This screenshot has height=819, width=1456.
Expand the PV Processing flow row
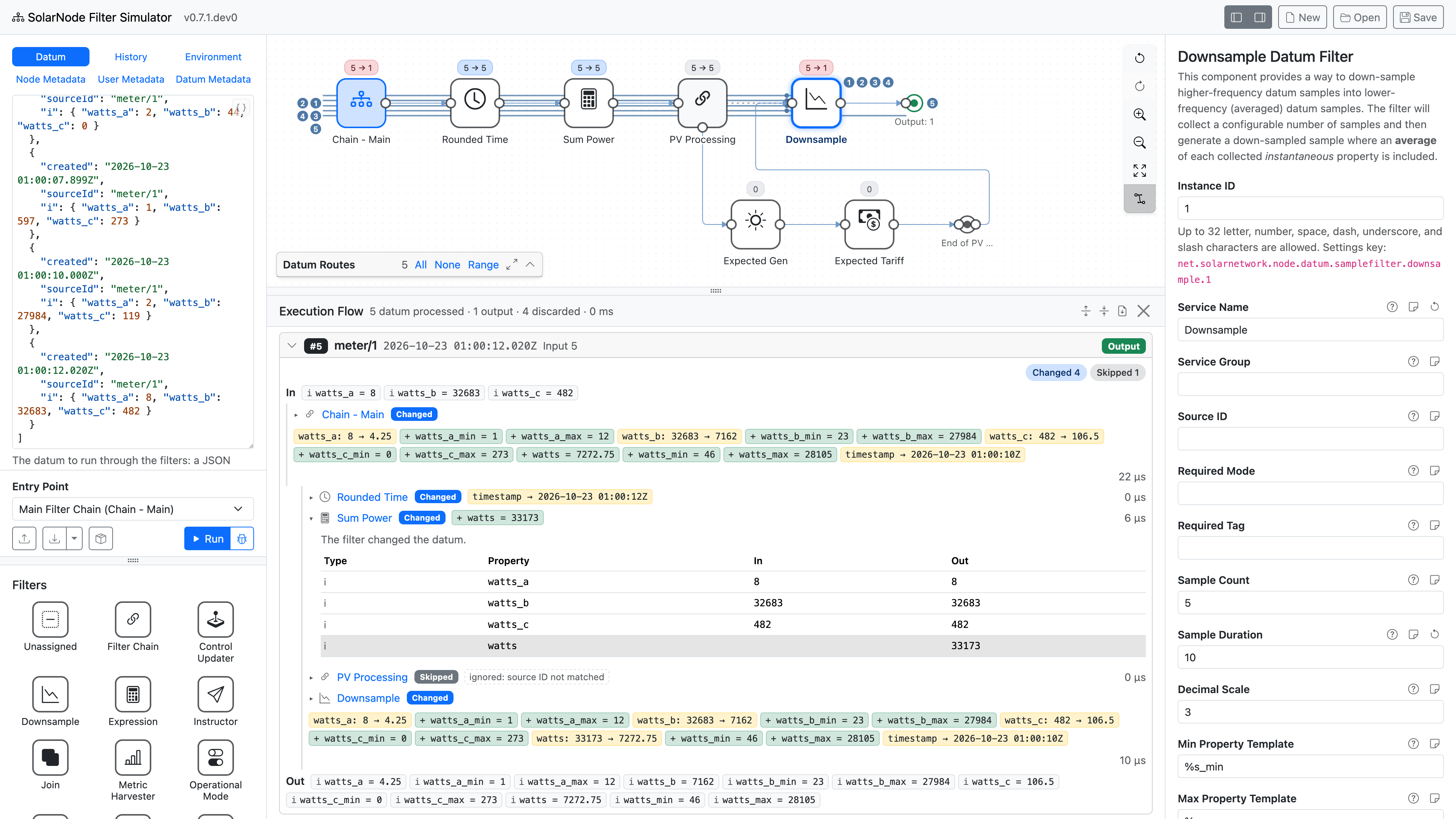(311, 678)
